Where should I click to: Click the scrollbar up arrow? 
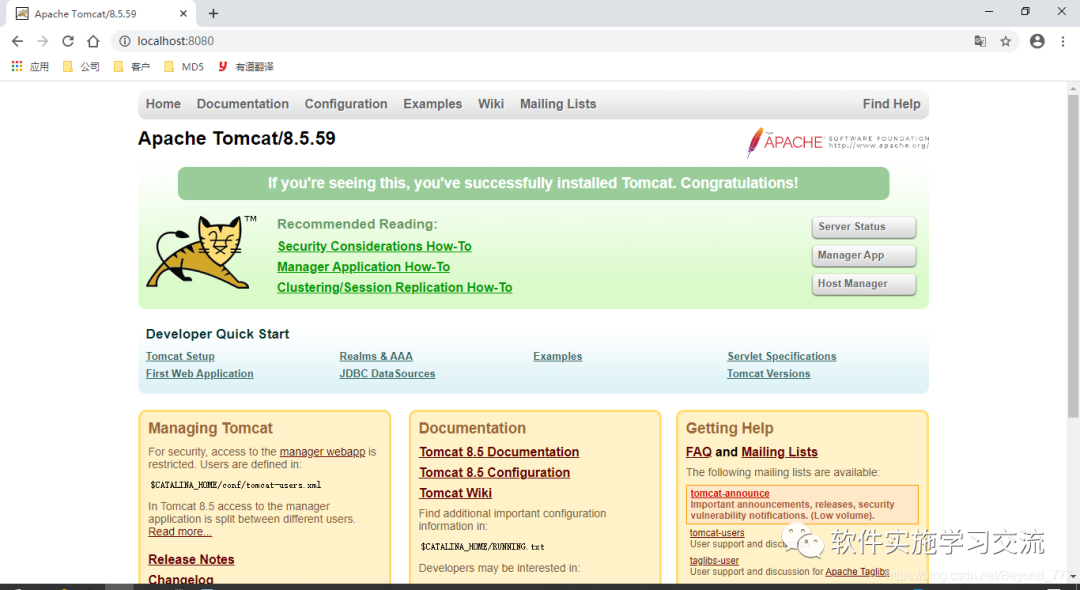(1073, 89)
